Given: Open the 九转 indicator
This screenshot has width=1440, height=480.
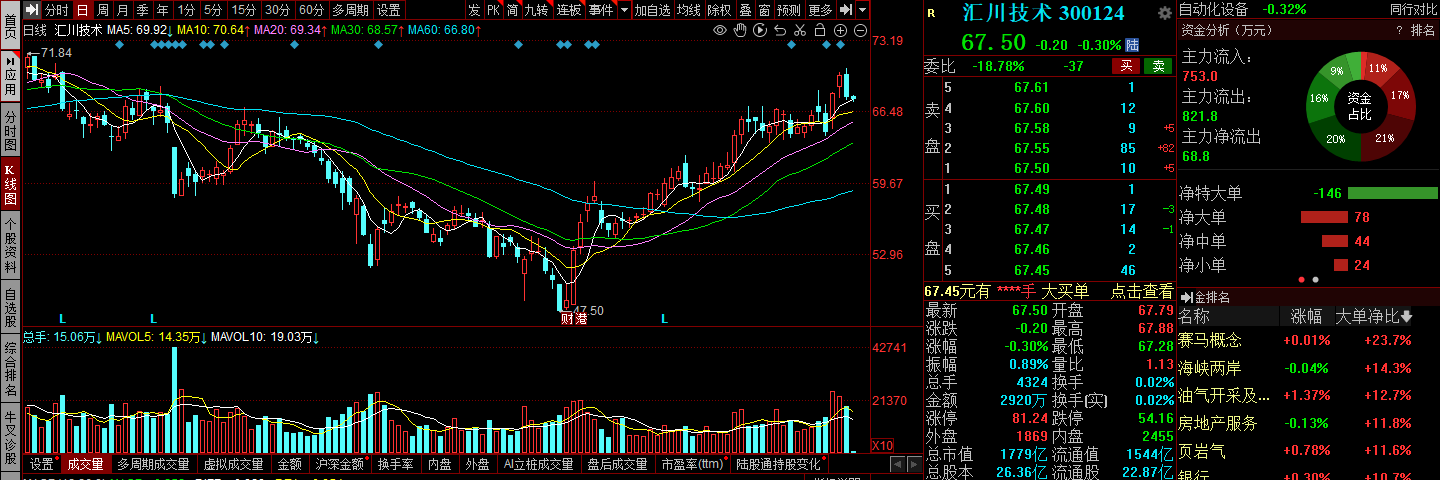Looking at the screenshot, I should click(x=537, y=10).
